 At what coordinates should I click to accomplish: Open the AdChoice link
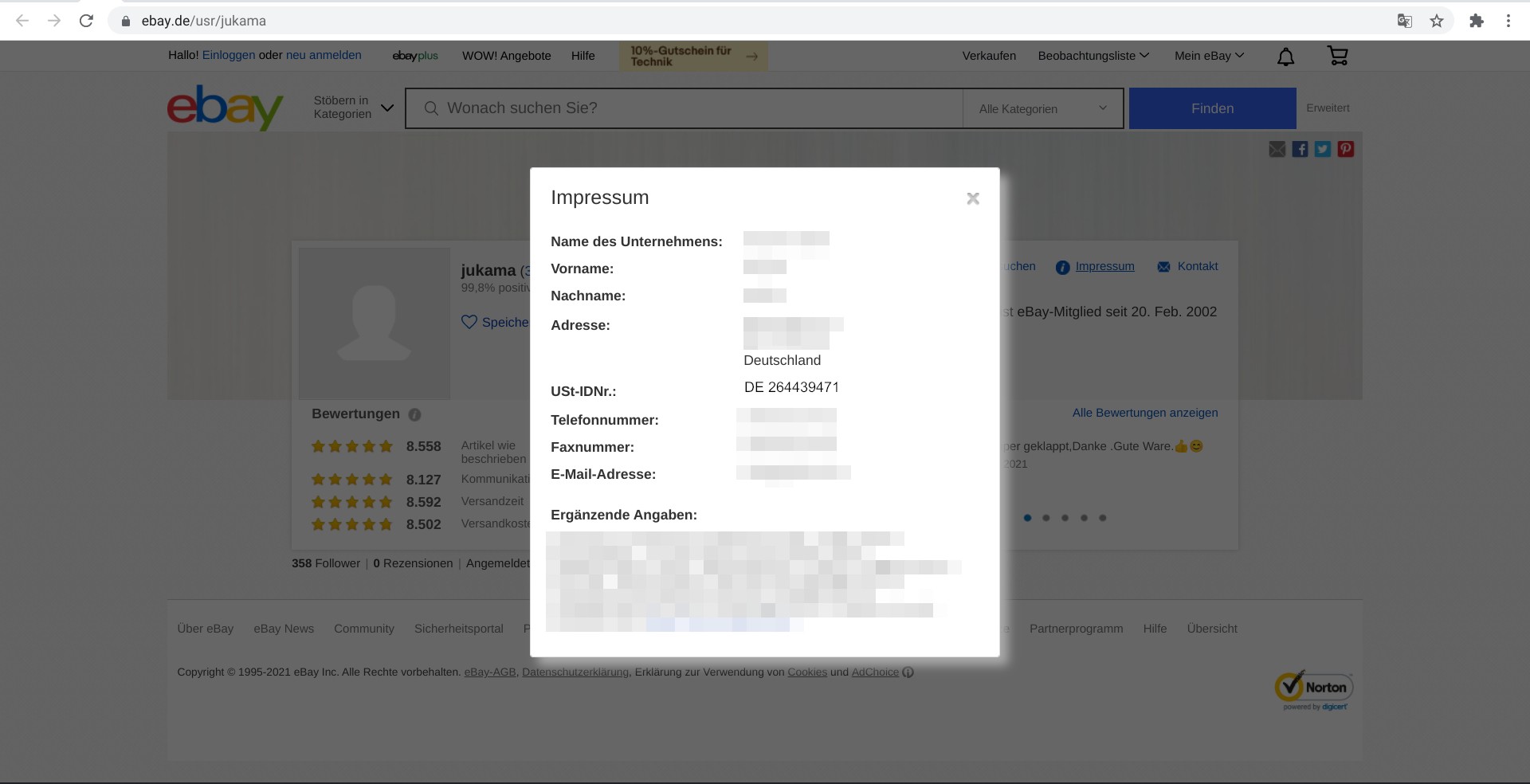coord(875,672)
